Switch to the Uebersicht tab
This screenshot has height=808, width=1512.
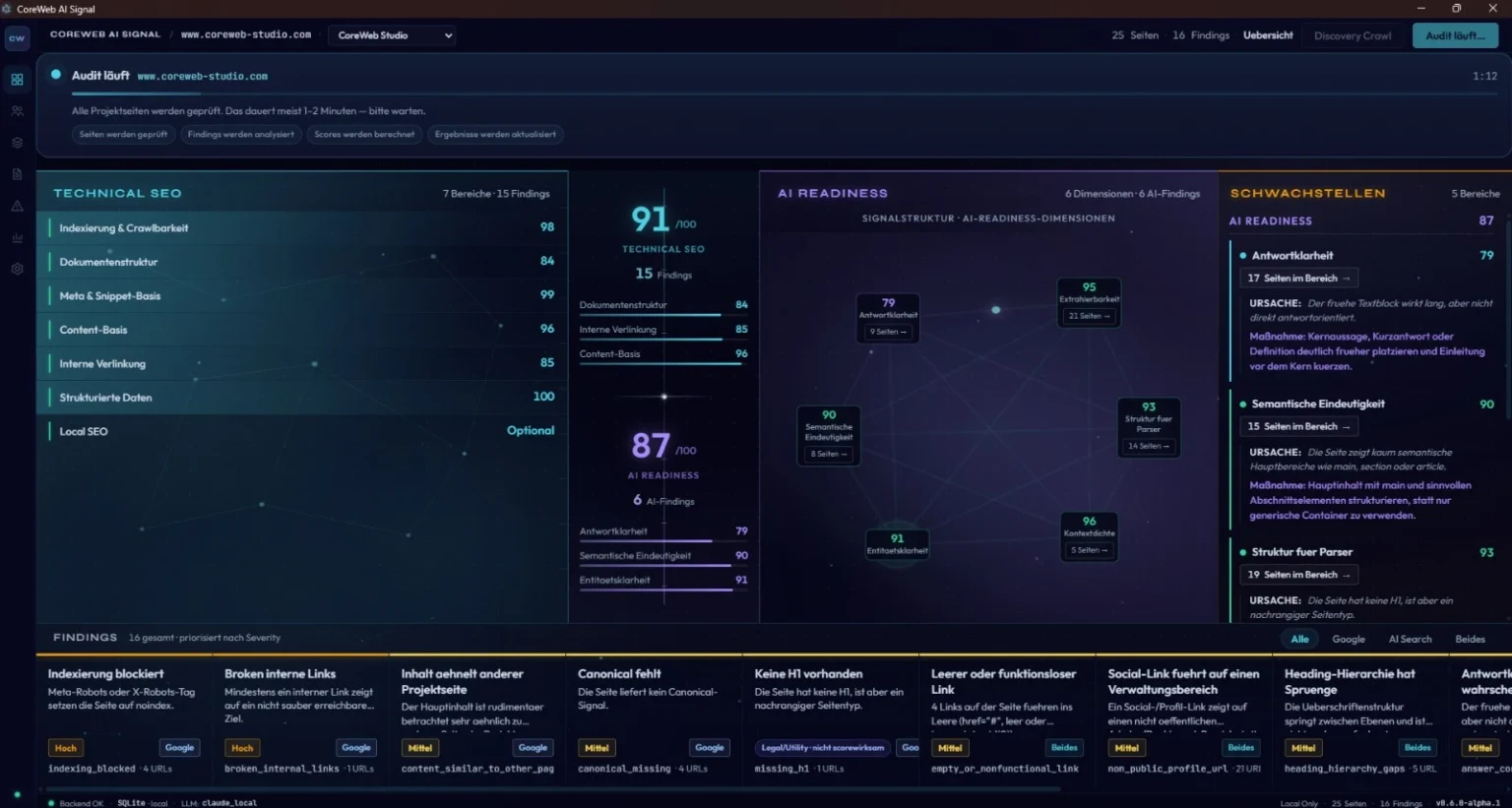pos(1268,35)
